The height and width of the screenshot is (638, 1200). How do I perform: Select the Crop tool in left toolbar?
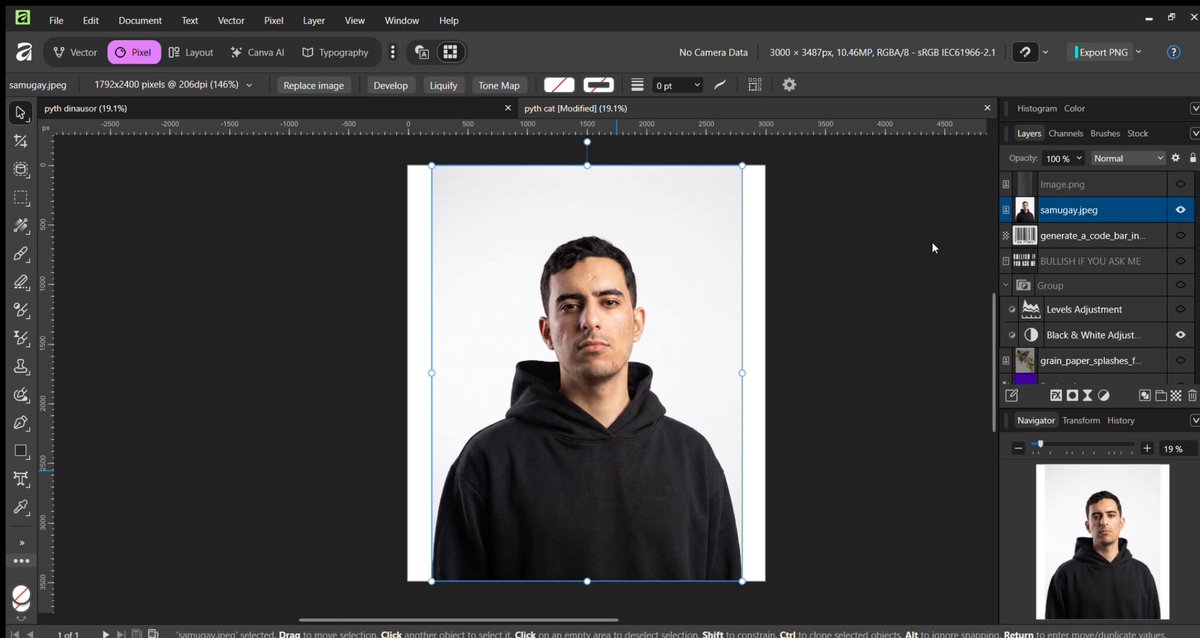click(x=20, y=142)
